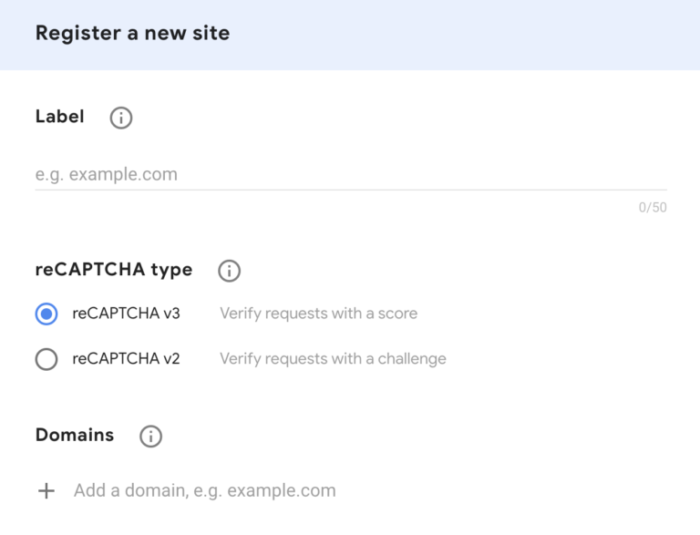The height and width of the screenshot is (535, 700).
Task: Click 'Verify requests with a score' description
Action: [318, 314]
